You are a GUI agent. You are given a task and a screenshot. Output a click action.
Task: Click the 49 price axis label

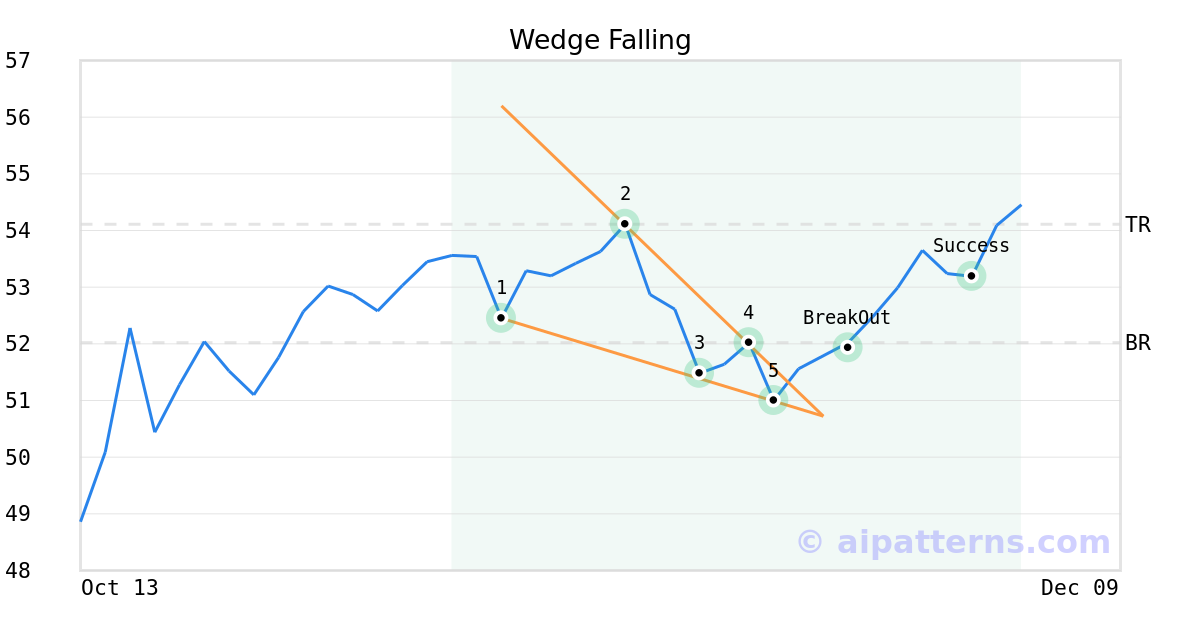18,514
